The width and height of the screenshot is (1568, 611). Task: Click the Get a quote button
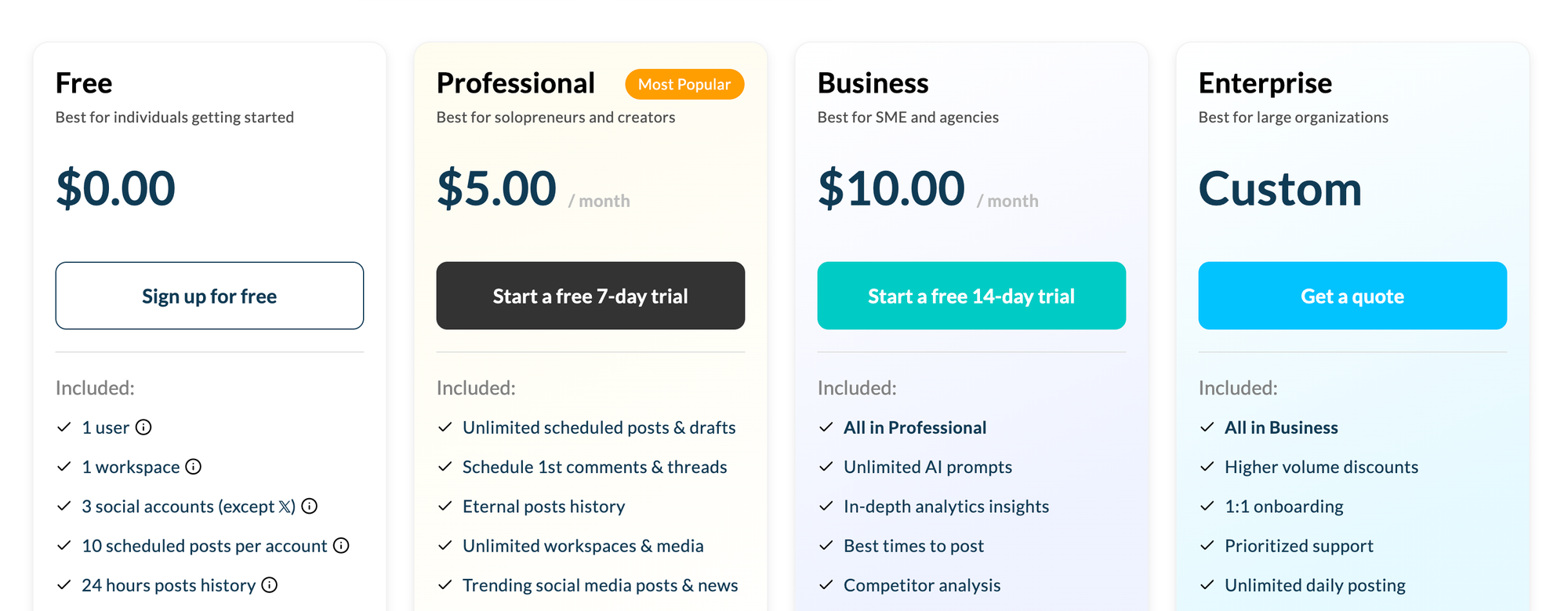point(1352,296)
